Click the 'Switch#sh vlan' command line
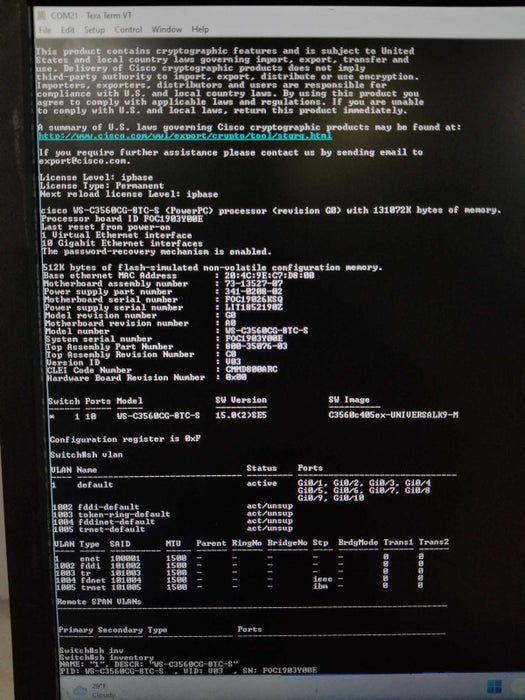Screen dimensions: 525x700 click(86, 455)
